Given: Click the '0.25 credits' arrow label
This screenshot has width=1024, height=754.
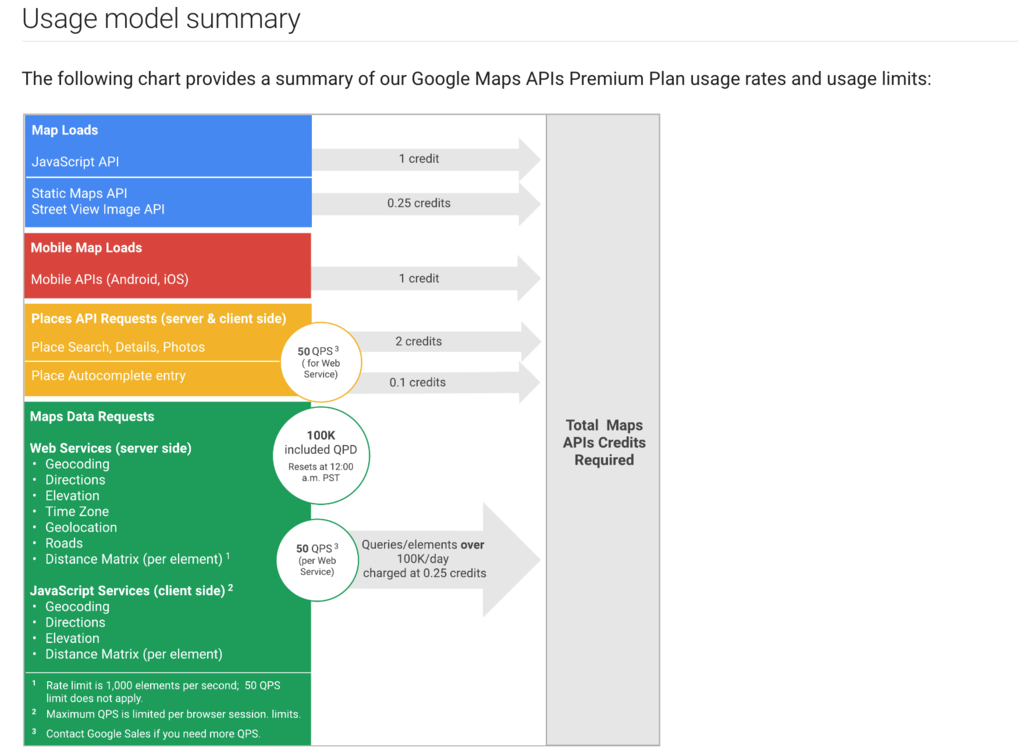Looking at the screenshot, I should click(x=419, y=203).
